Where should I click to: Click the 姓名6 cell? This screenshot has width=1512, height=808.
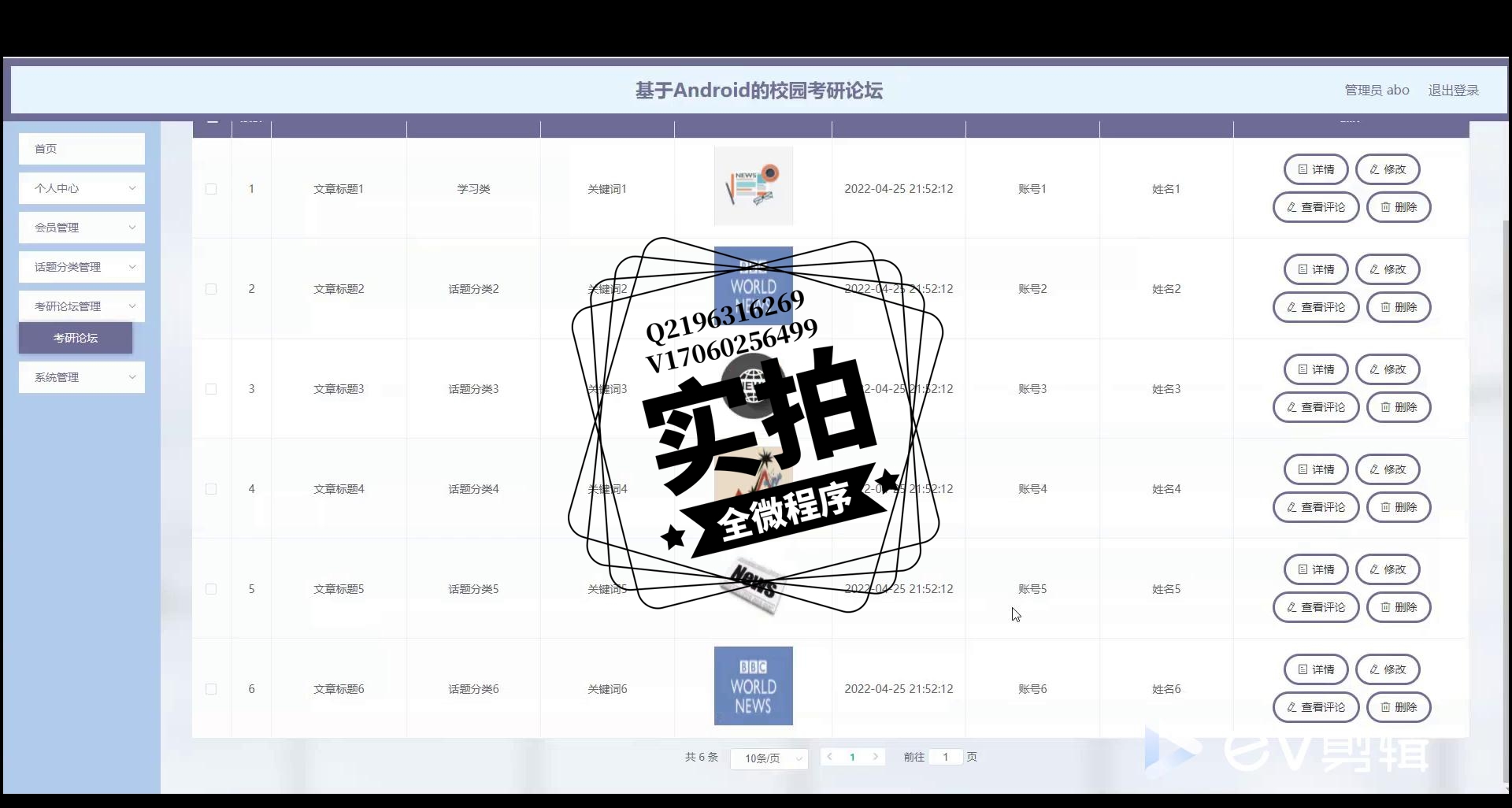(1166, 689)
